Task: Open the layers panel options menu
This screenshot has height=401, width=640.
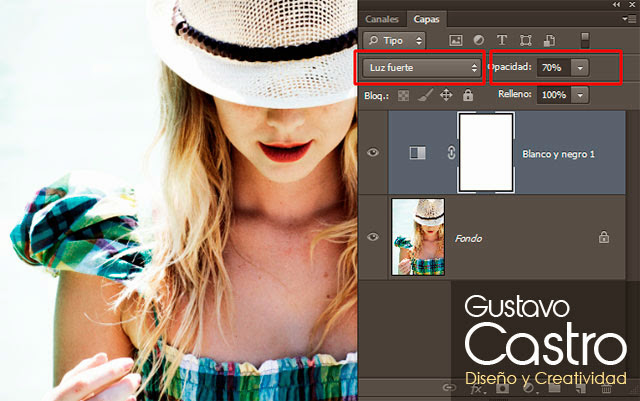Action: 629,19
